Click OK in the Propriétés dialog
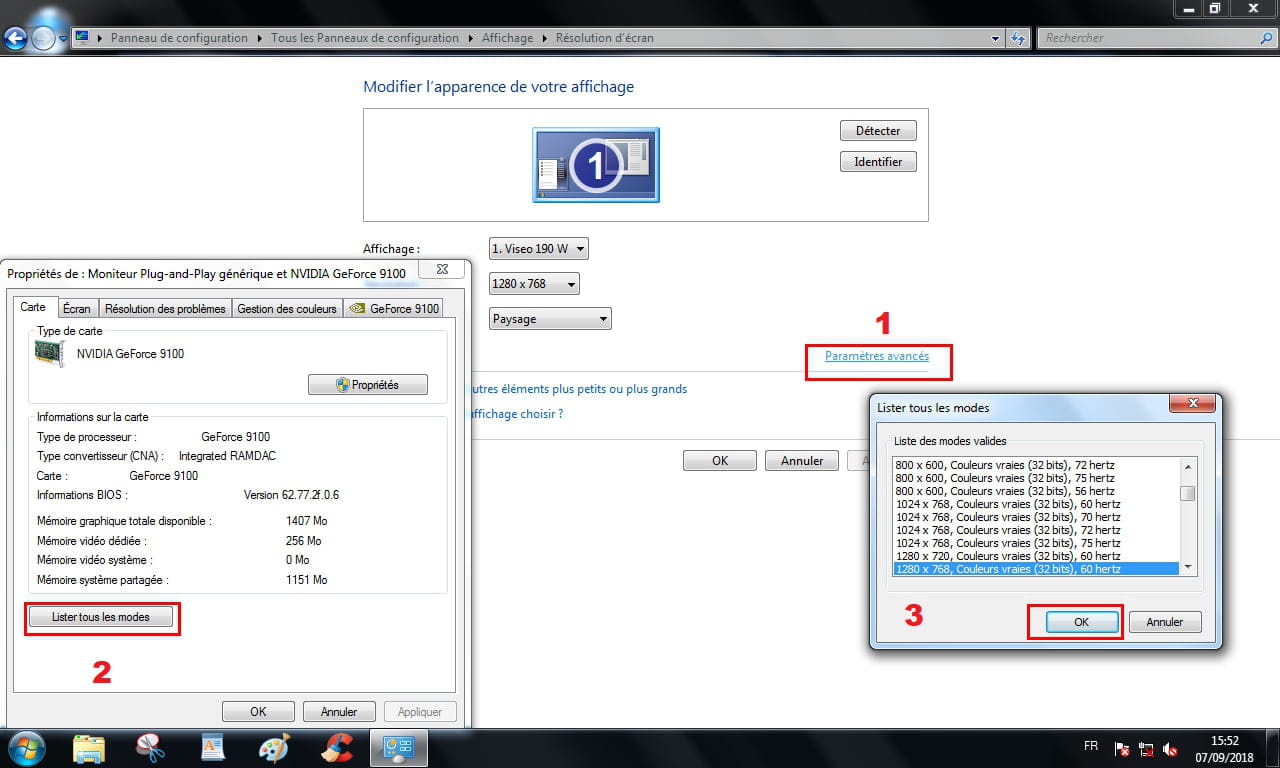This screenshot has width=1280, height=768. click(x=258, y=712)
